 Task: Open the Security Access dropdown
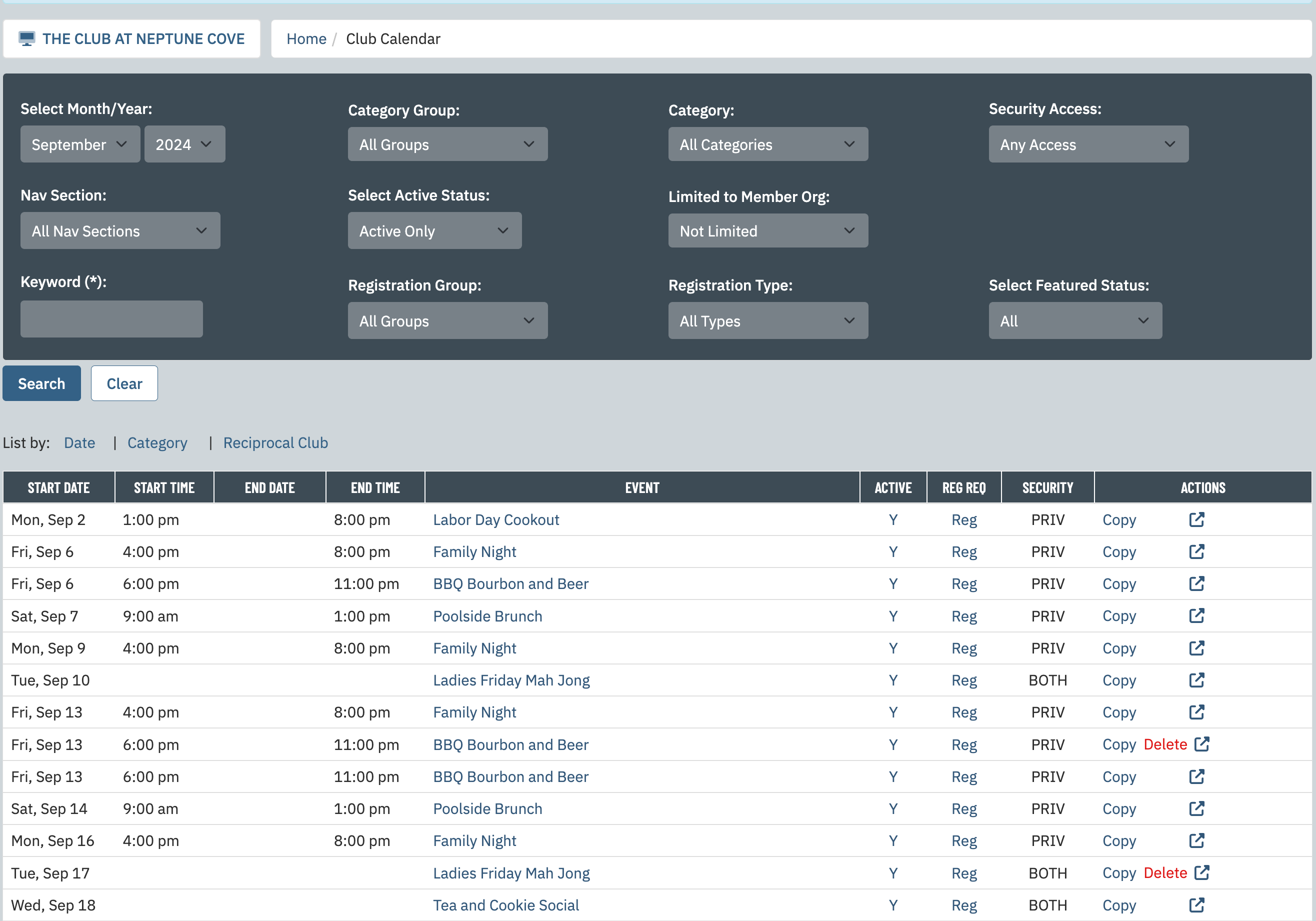click(x=1088, y=144)
